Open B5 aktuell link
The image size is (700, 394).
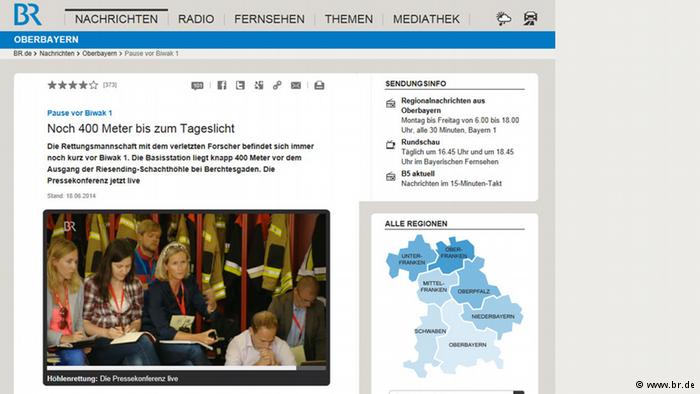click(x=417, y=174)
